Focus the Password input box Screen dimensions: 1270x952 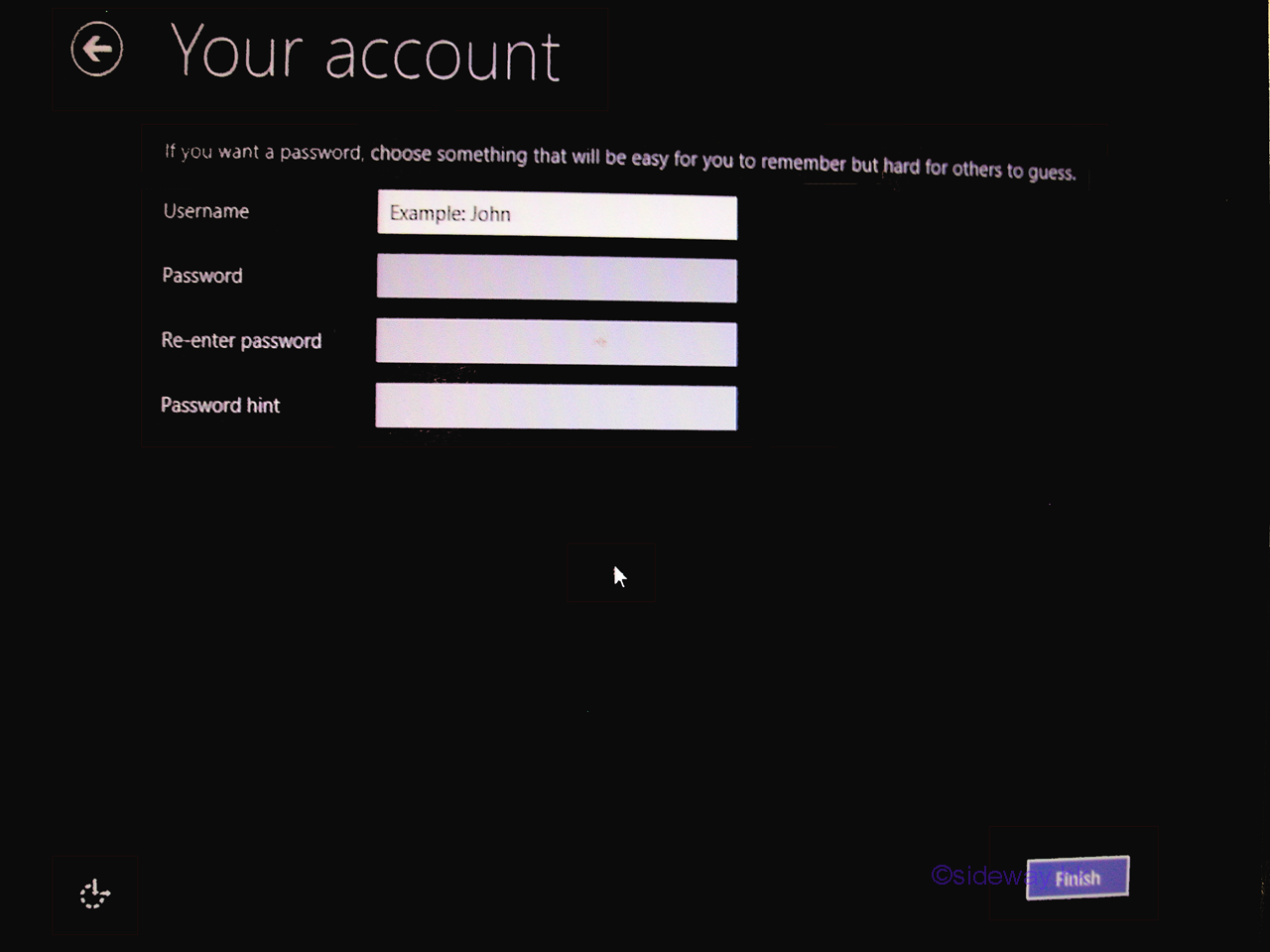pos(557,280)
